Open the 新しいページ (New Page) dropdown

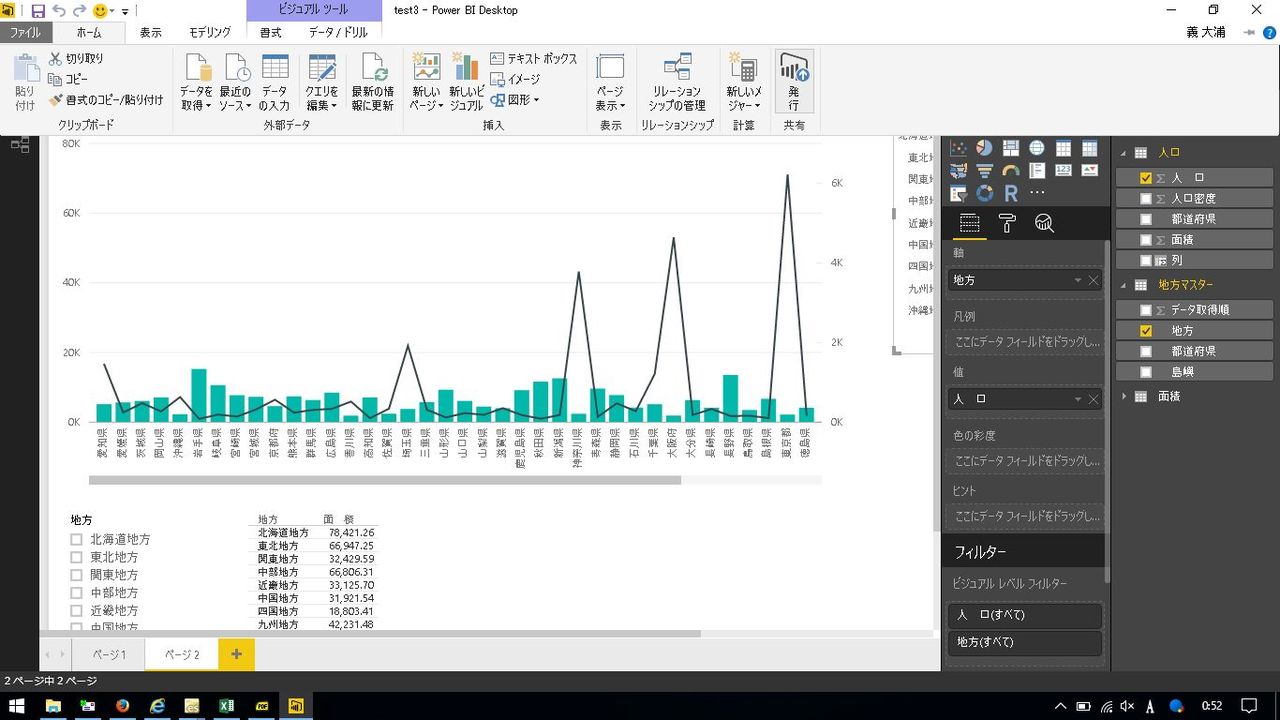tap(426, 82)
